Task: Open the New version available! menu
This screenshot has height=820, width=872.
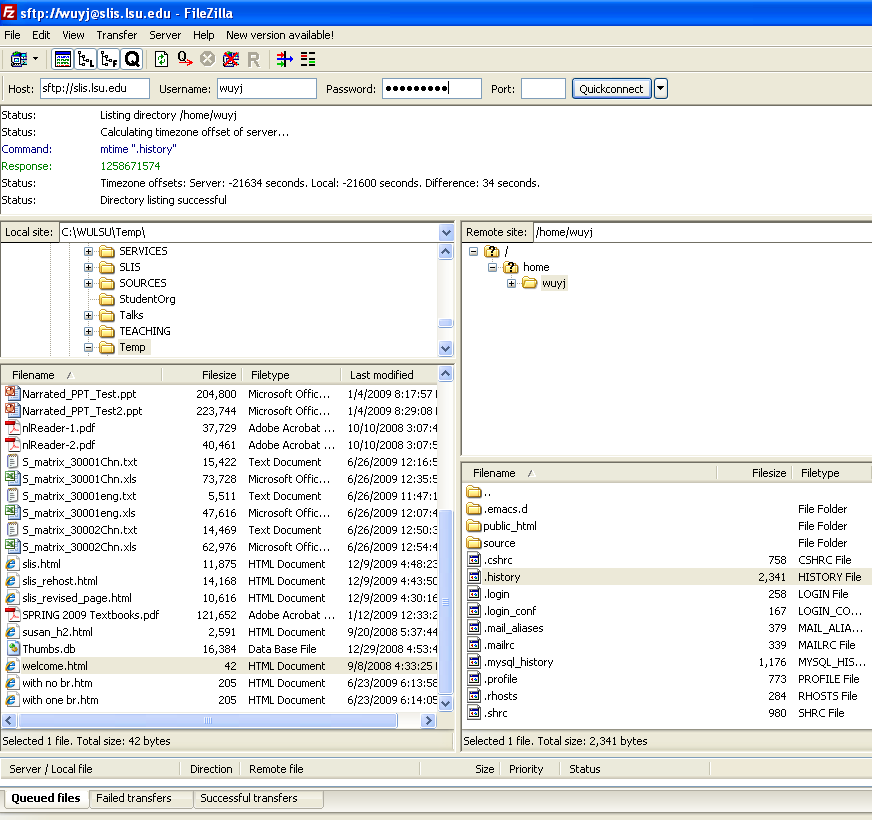Action: click(x=280, y=35)
